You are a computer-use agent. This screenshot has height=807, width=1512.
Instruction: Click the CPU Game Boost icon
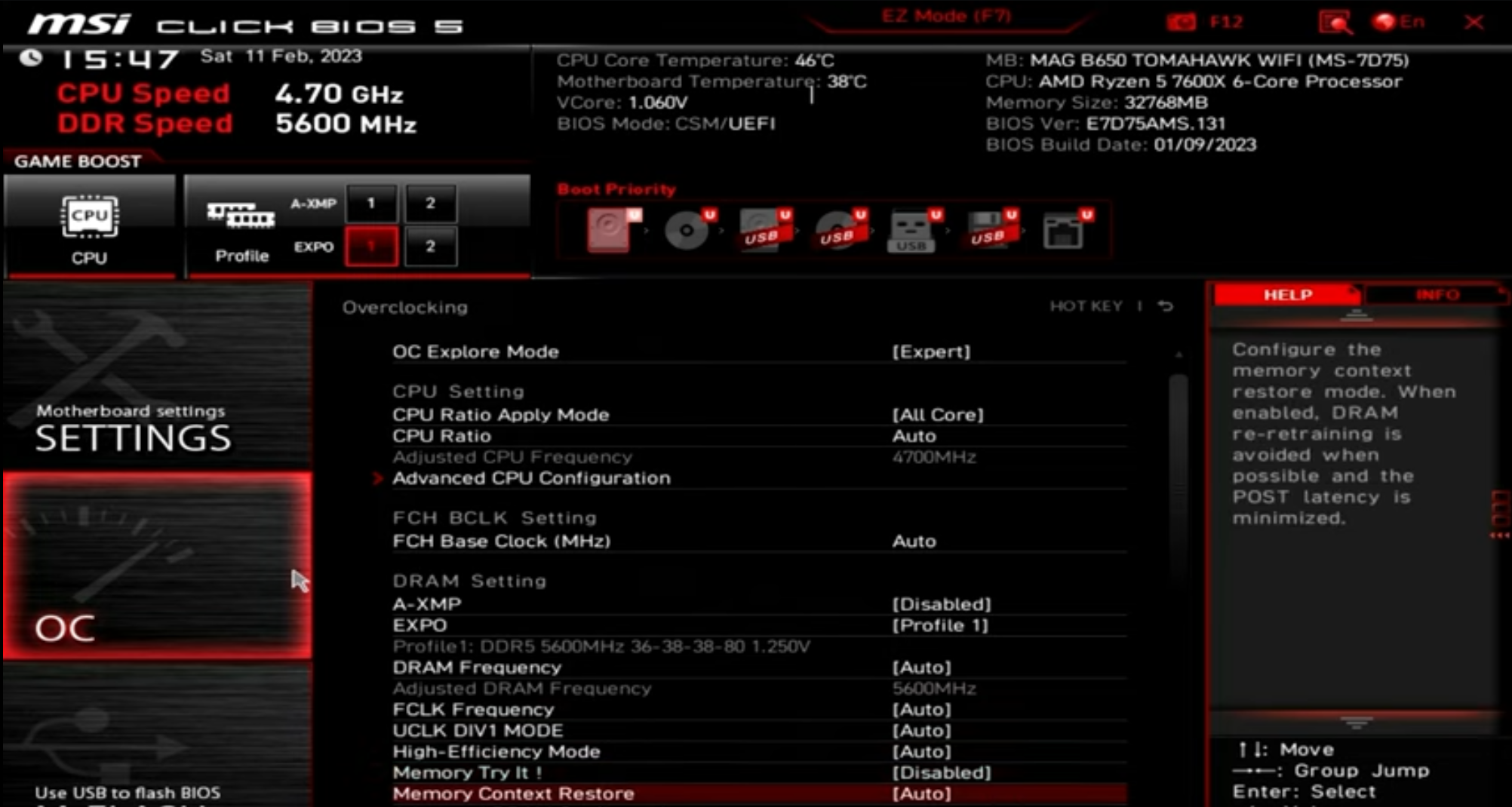tap(89, 218)
